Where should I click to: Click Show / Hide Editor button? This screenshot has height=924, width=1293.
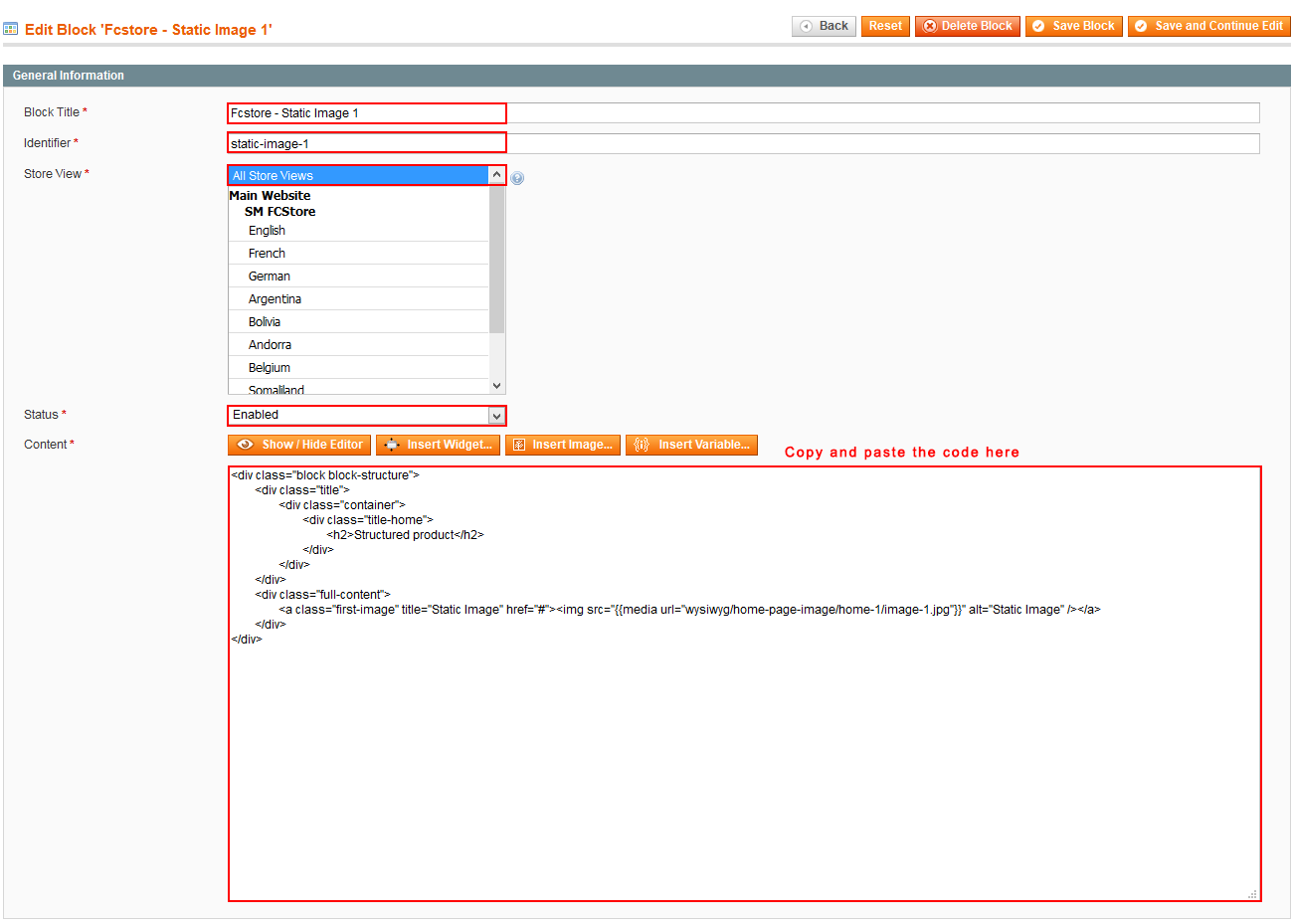point(299,445)
